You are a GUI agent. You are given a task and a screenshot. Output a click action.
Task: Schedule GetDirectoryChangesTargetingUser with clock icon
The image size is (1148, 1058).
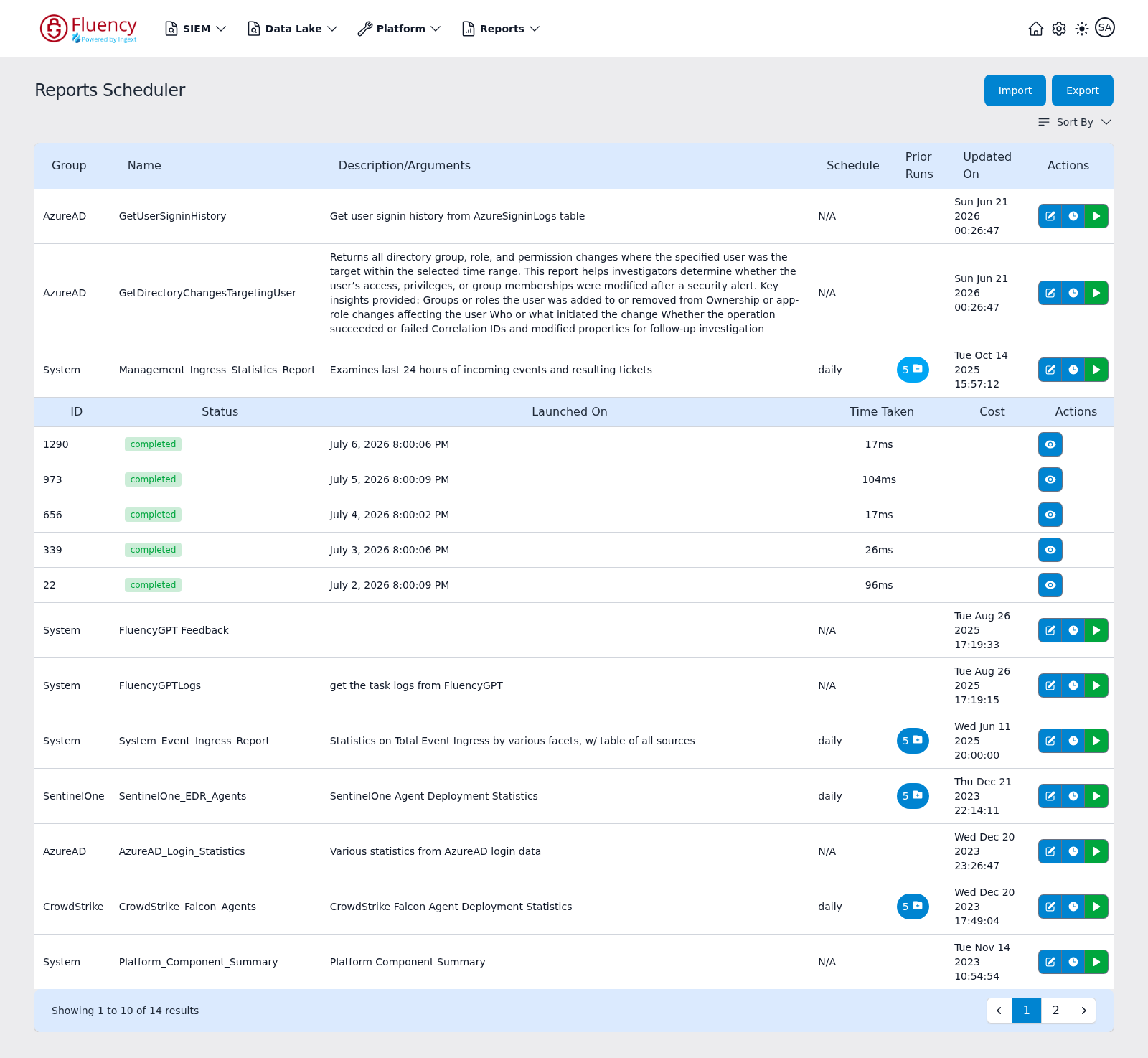tap(1073, 293)
